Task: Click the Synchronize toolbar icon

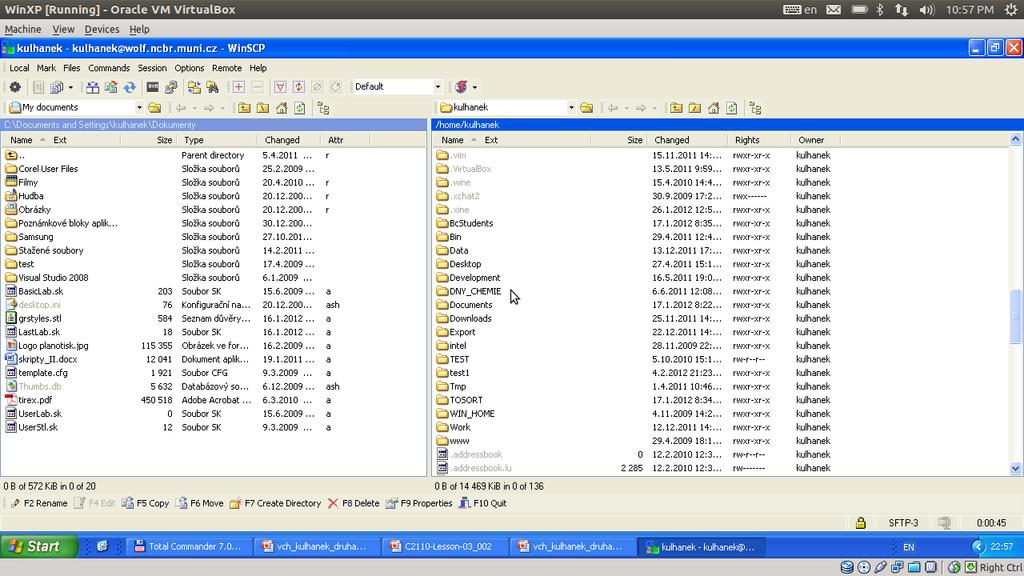Action: 111,87
